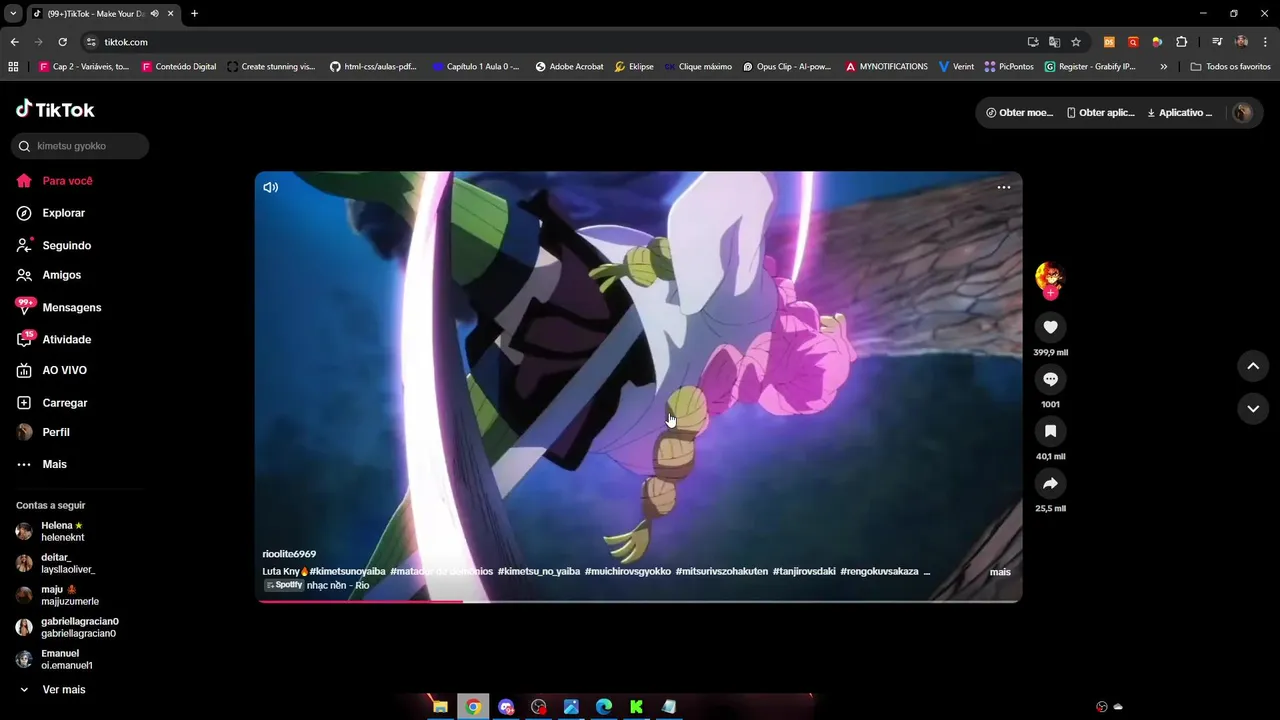Open the #muichirovsgyokko hashtag
Screen dimensions: 1280x720
(627, 571)
